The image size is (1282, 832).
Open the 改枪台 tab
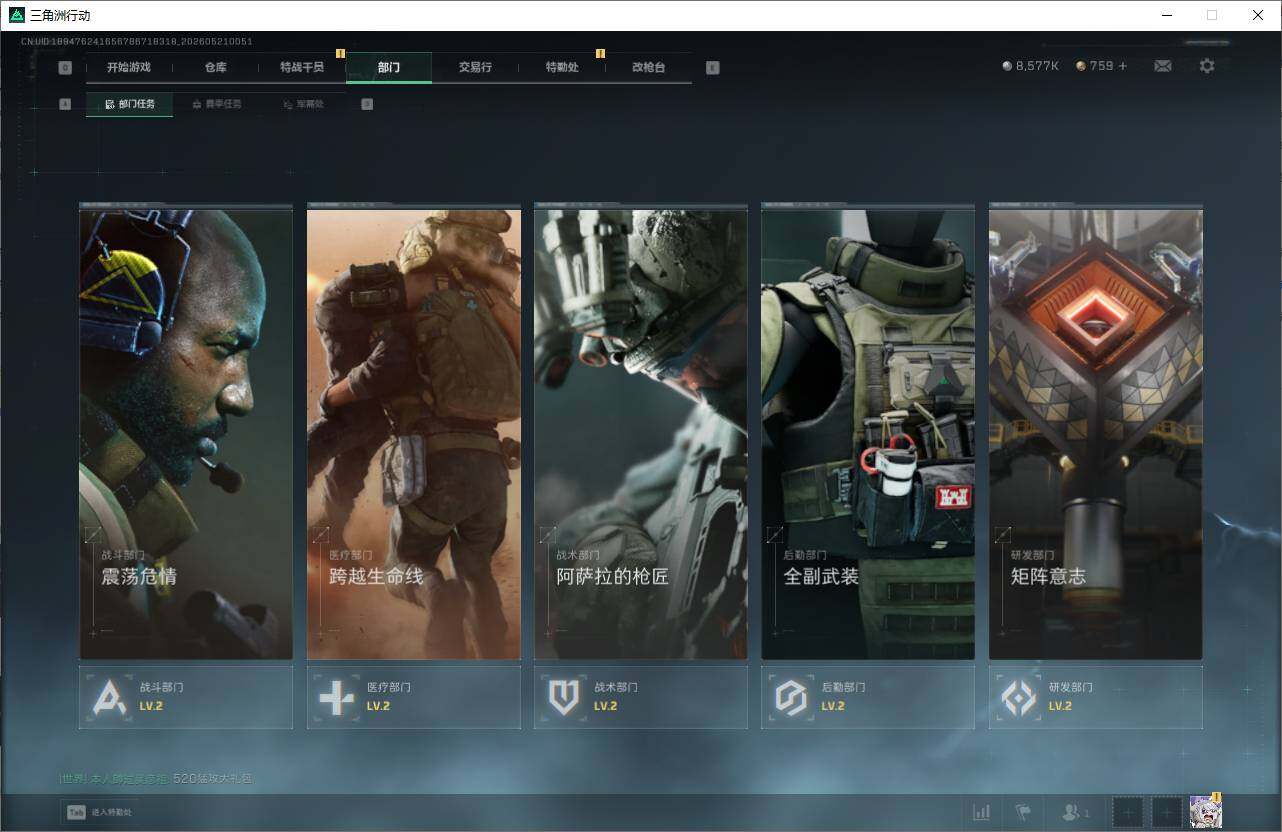click(648, 68)
